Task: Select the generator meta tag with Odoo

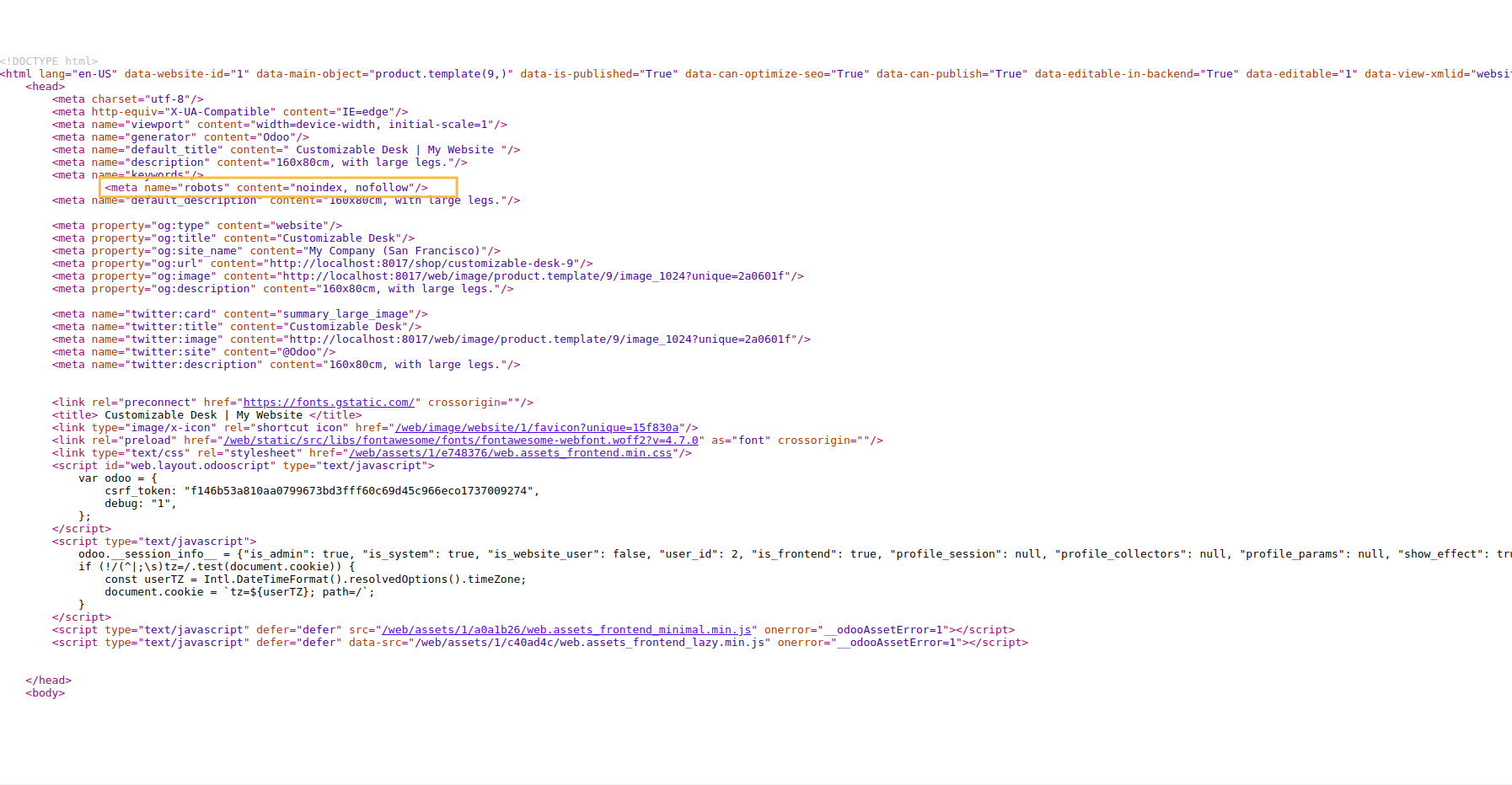Action: pos(180,137)
